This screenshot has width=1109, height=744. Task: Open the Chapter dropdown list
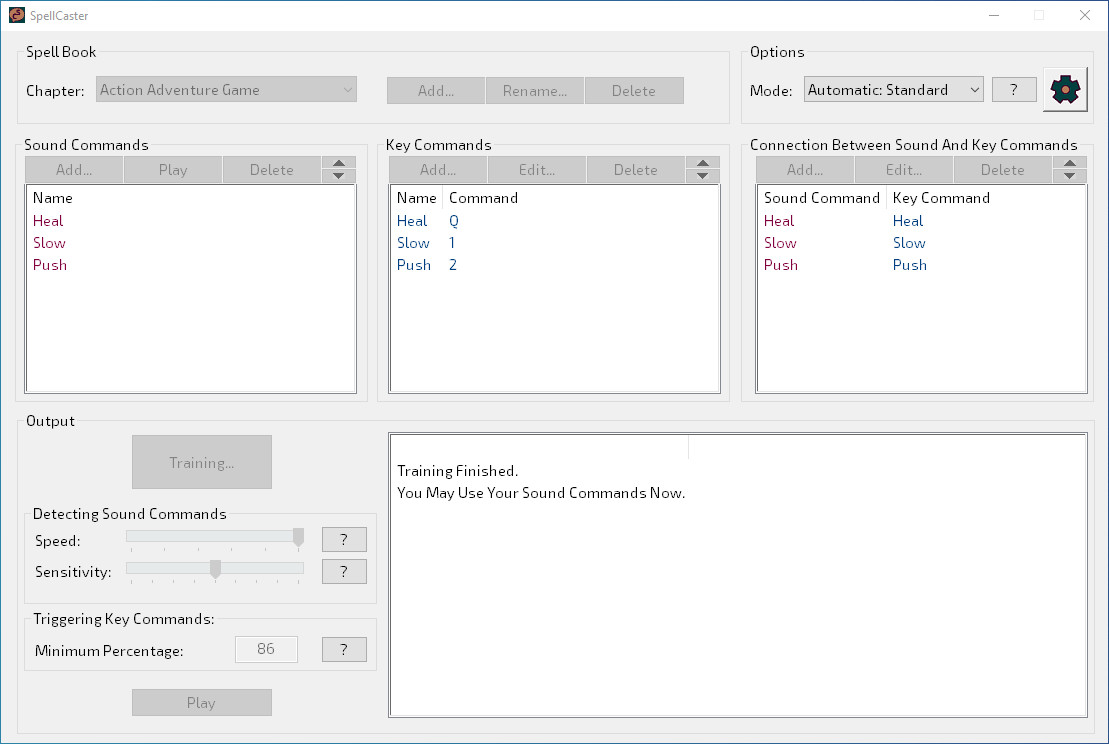(x=227, y=90)
